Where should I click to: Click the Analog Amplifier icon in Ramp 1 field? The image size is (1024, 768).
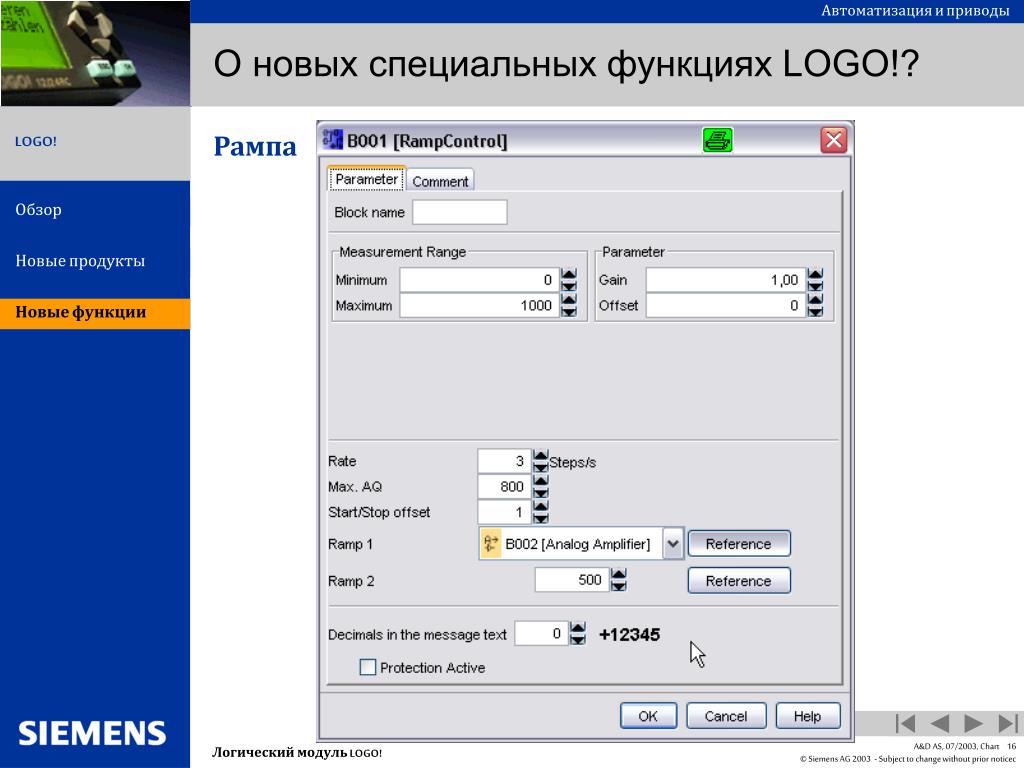490,544
